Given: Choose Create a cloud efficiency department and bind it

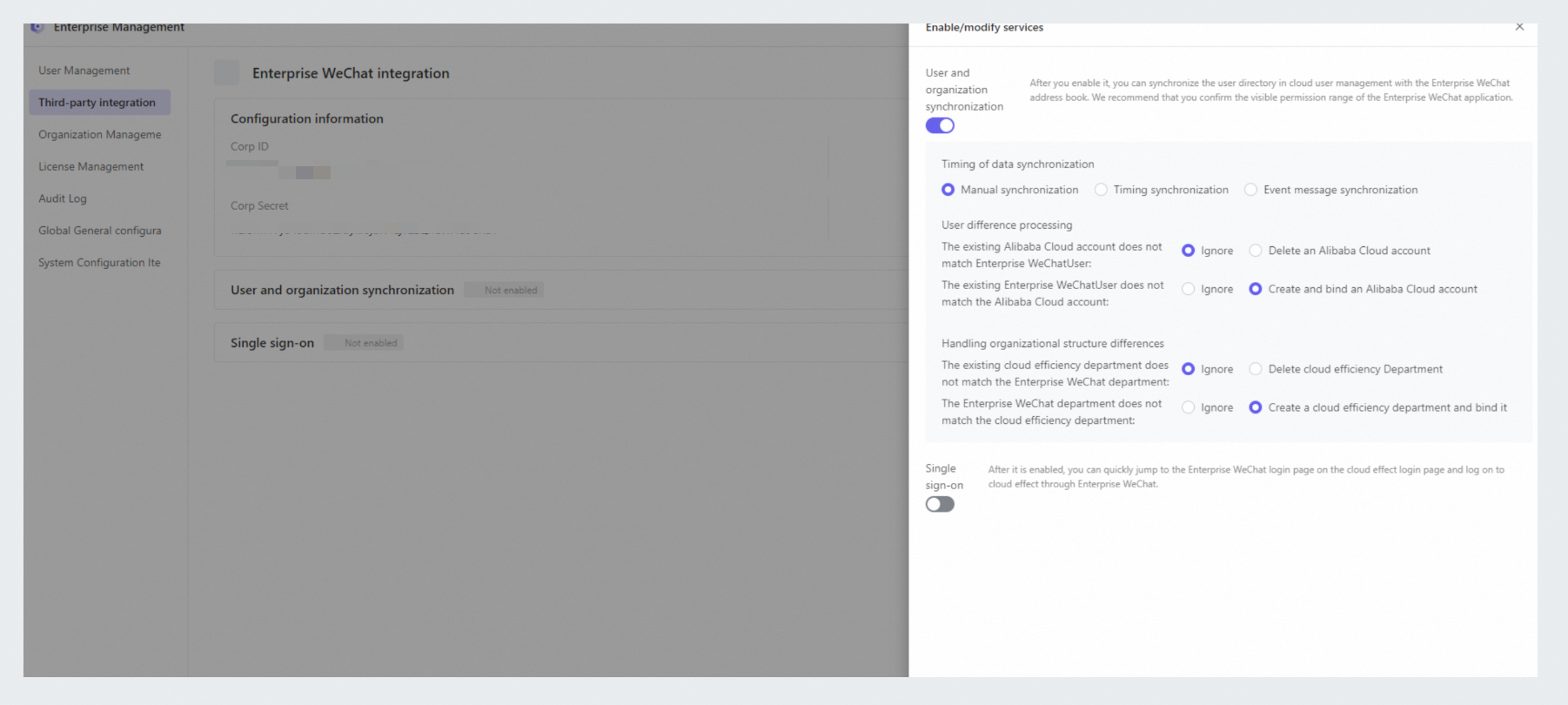Looking at the screenshot, I should click(x=1256, y=407).
